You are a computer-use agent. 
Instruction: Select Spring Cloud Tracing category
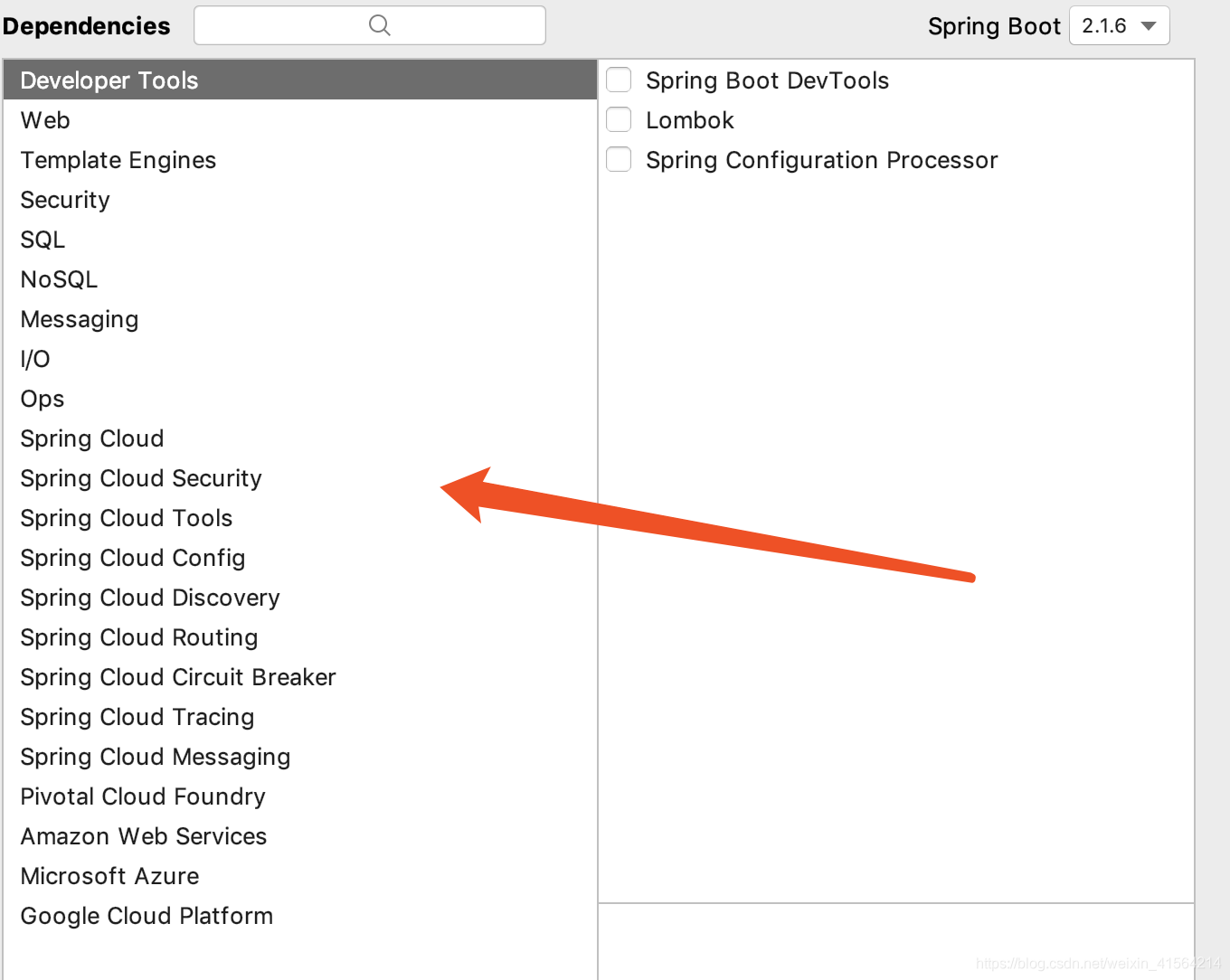coord(300,717)
